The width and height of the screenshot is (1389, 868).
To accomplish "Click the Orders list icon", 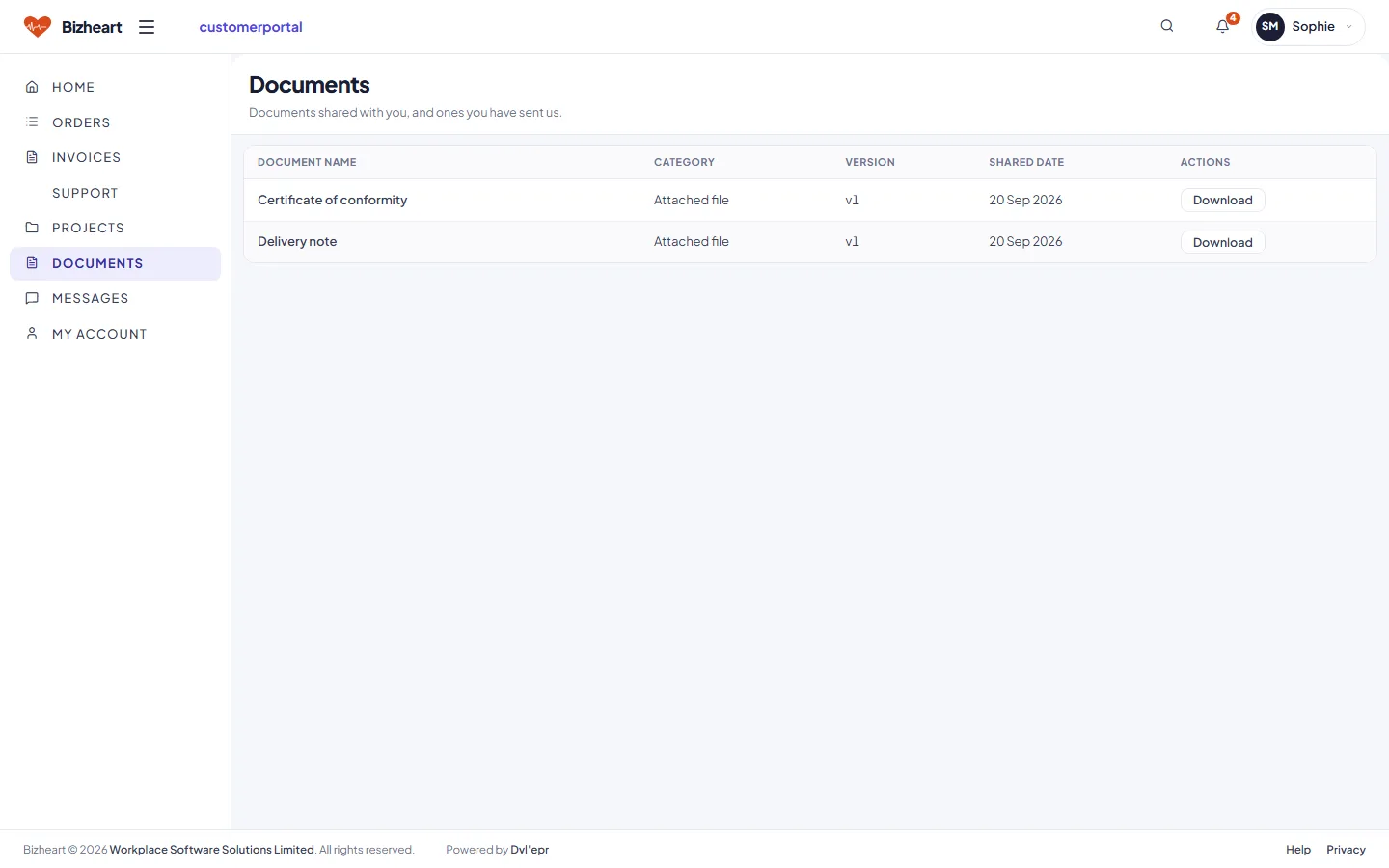I will (32, 122).
